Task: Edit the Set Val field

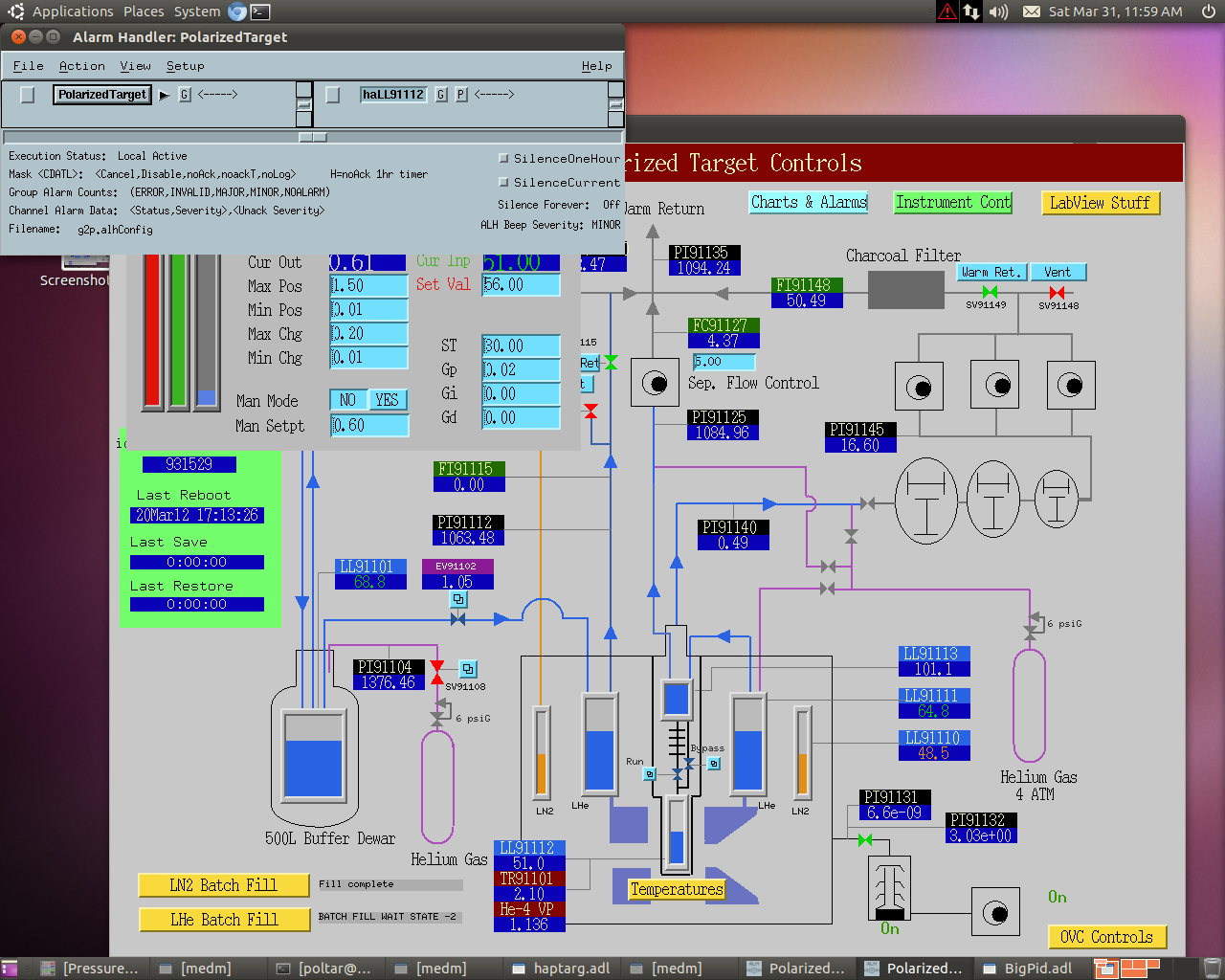Action: pos(521,285)
